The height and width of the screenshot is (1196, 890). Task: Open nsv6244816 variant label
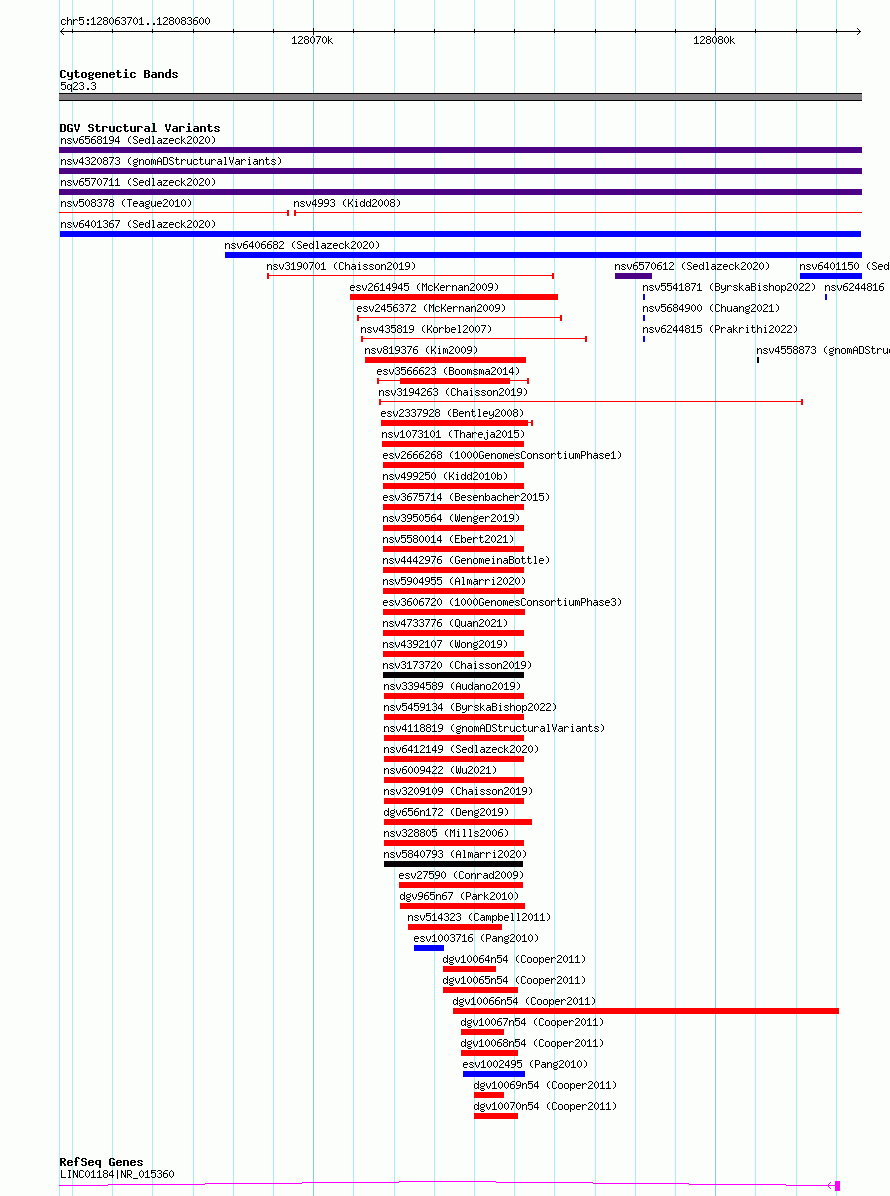pyautogui.click(x=854, y=288)
